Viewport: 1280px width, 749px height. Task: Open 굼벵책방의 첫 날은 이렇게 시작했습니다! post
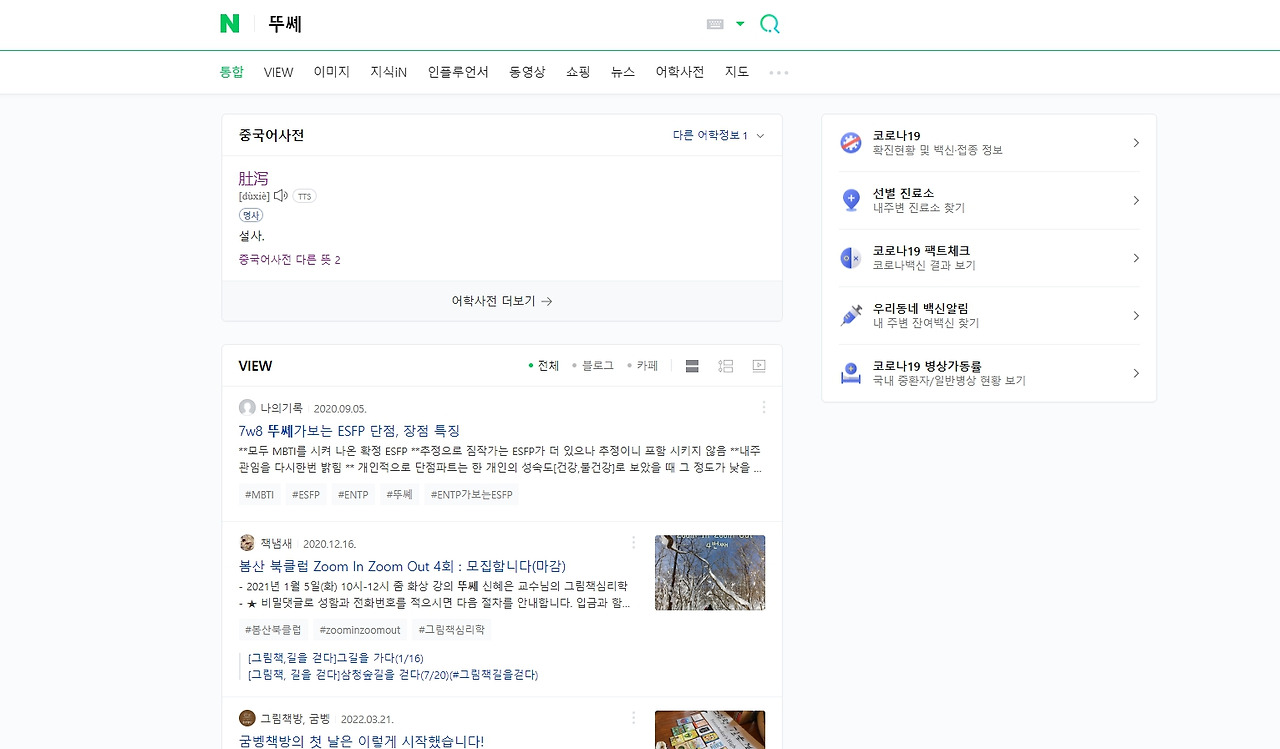pos(361,741)
